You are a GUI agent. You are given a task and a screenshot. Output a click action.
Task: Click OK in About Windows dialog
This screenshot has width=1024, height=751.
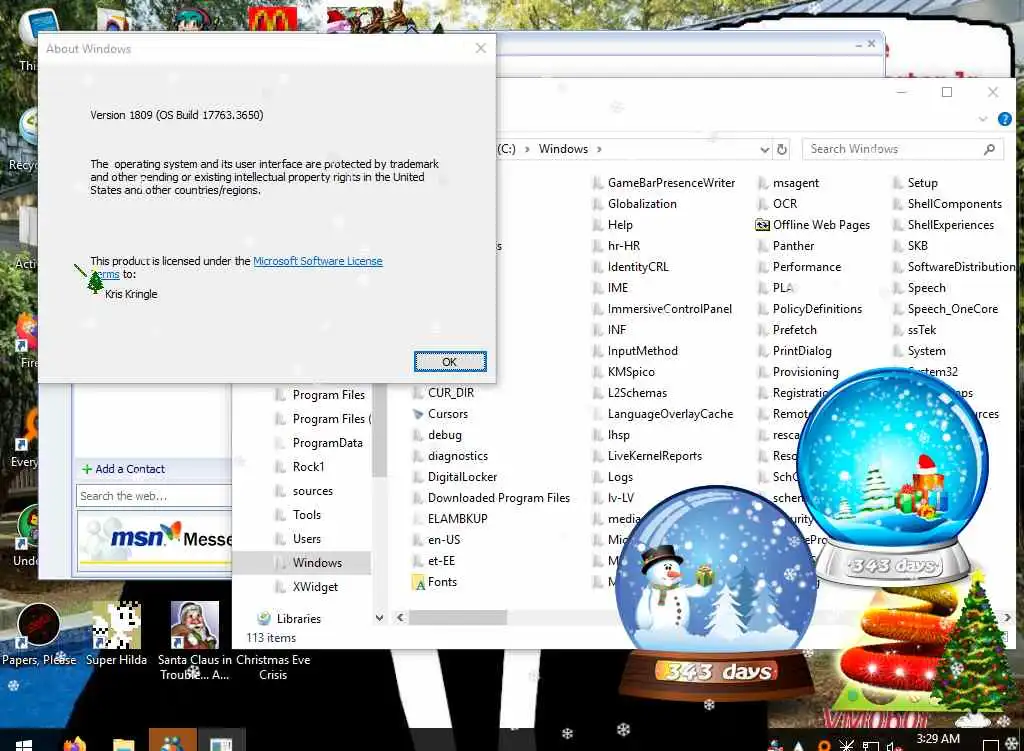(x=450, y=362)
